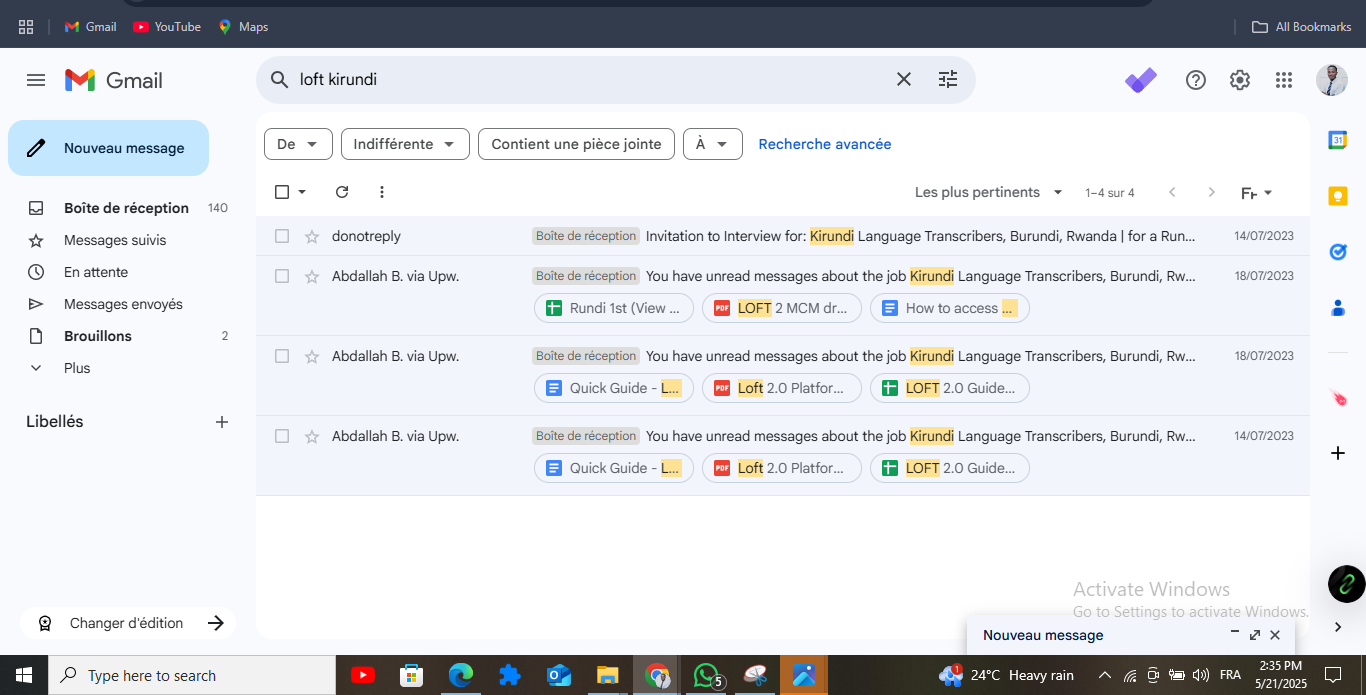The width and height of the screenshot is (1366, 695).
Task: Click Windows taskbar search box
Action: 192,675
